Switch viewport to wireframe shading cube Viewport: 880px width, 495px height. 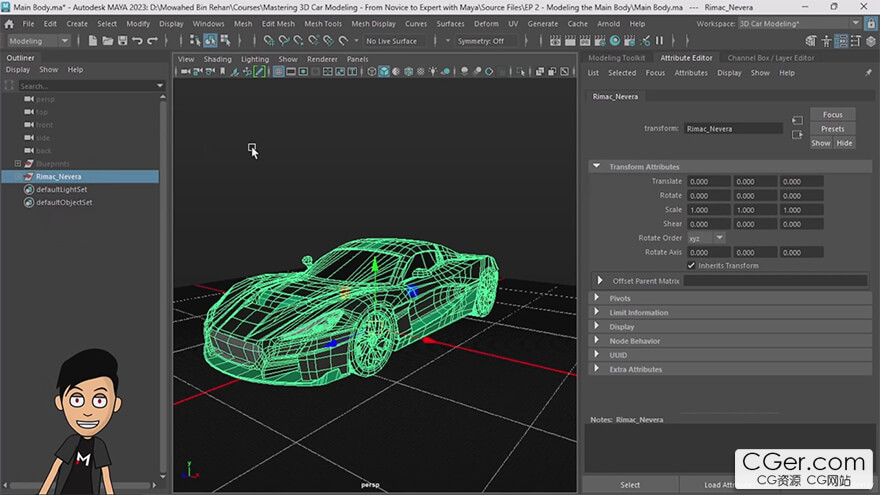[x=372, y=72]
